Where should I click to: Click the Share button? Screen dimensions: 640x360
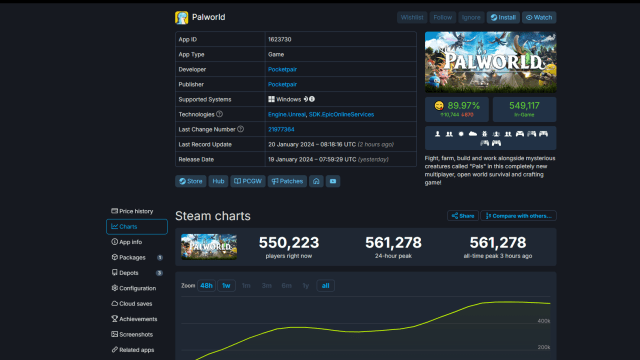[463, 216]
